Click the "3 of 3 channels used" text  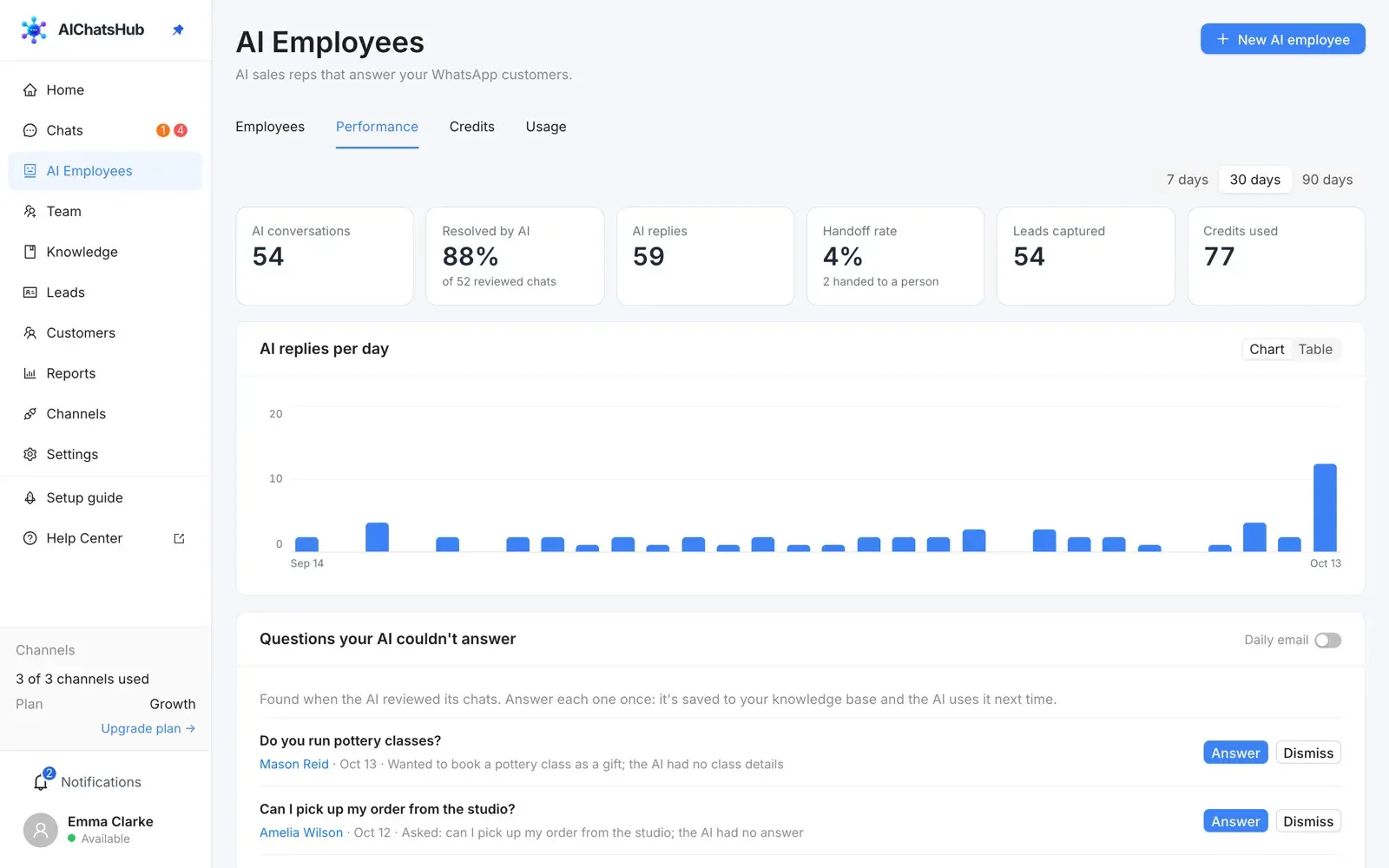(x=82, y=679)
